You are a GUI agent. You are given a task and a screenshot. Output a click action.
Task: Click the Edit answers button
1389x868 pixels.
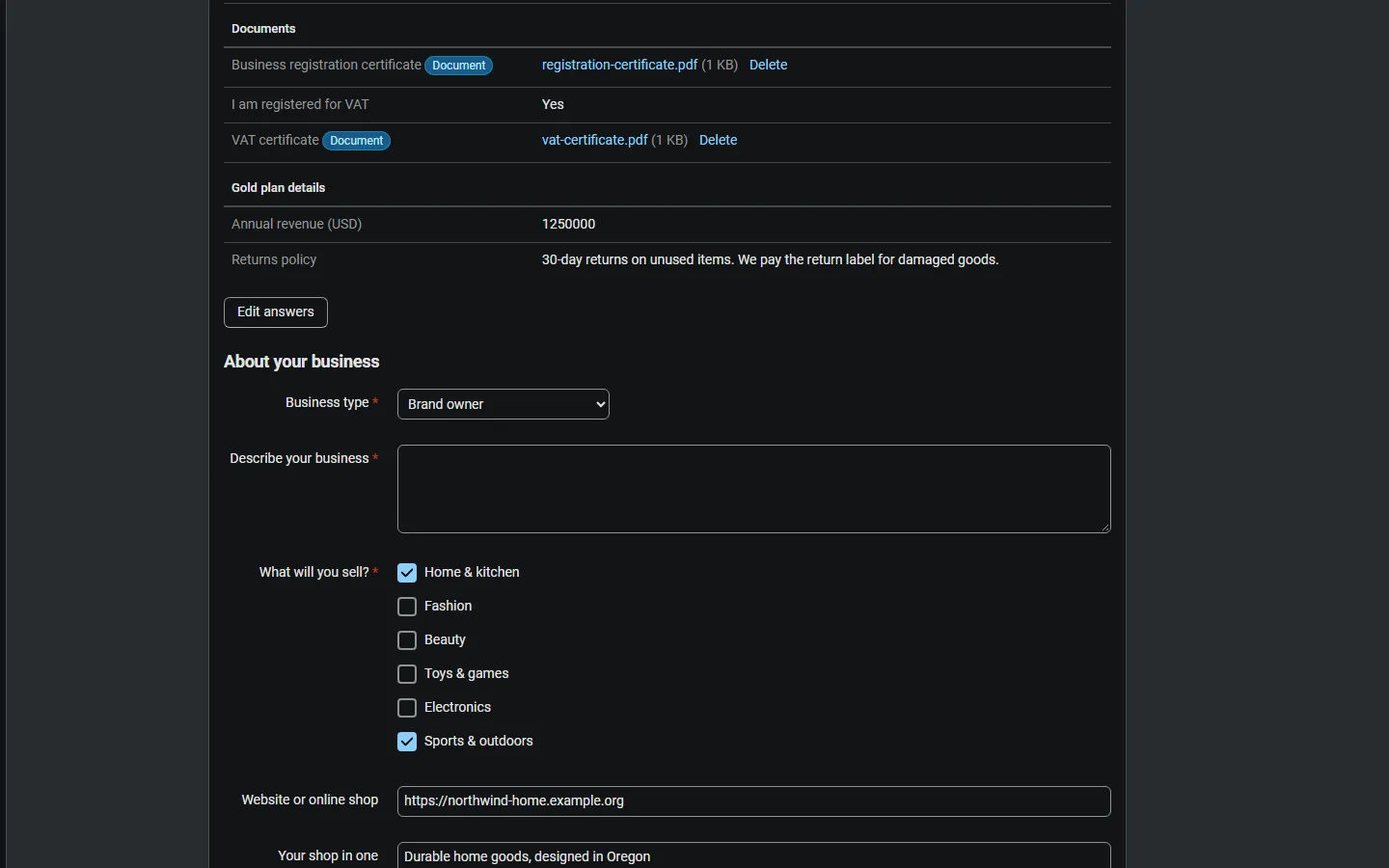[276, 312]
